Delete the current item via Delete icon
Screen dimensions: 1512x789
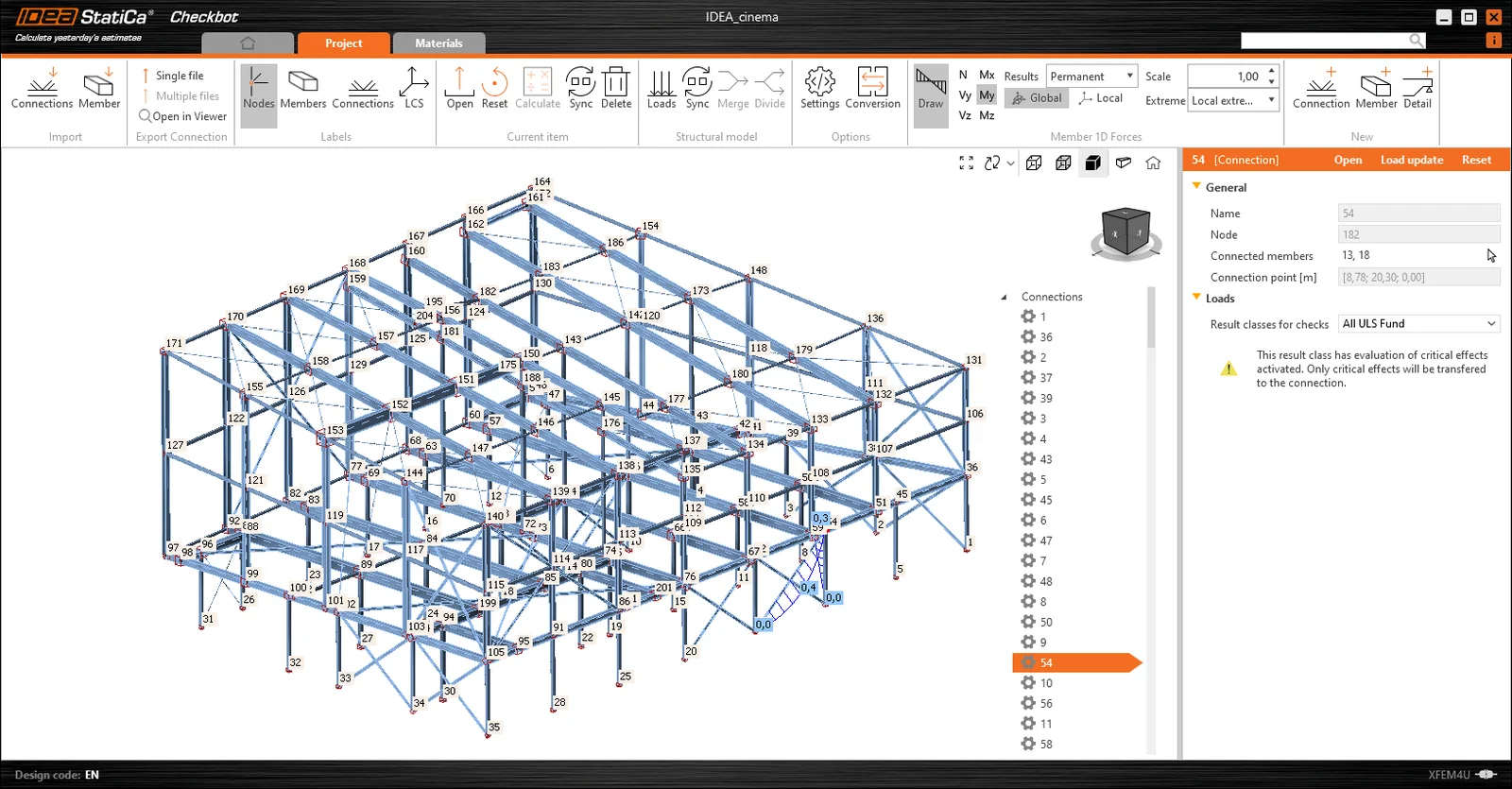point(616,88)
